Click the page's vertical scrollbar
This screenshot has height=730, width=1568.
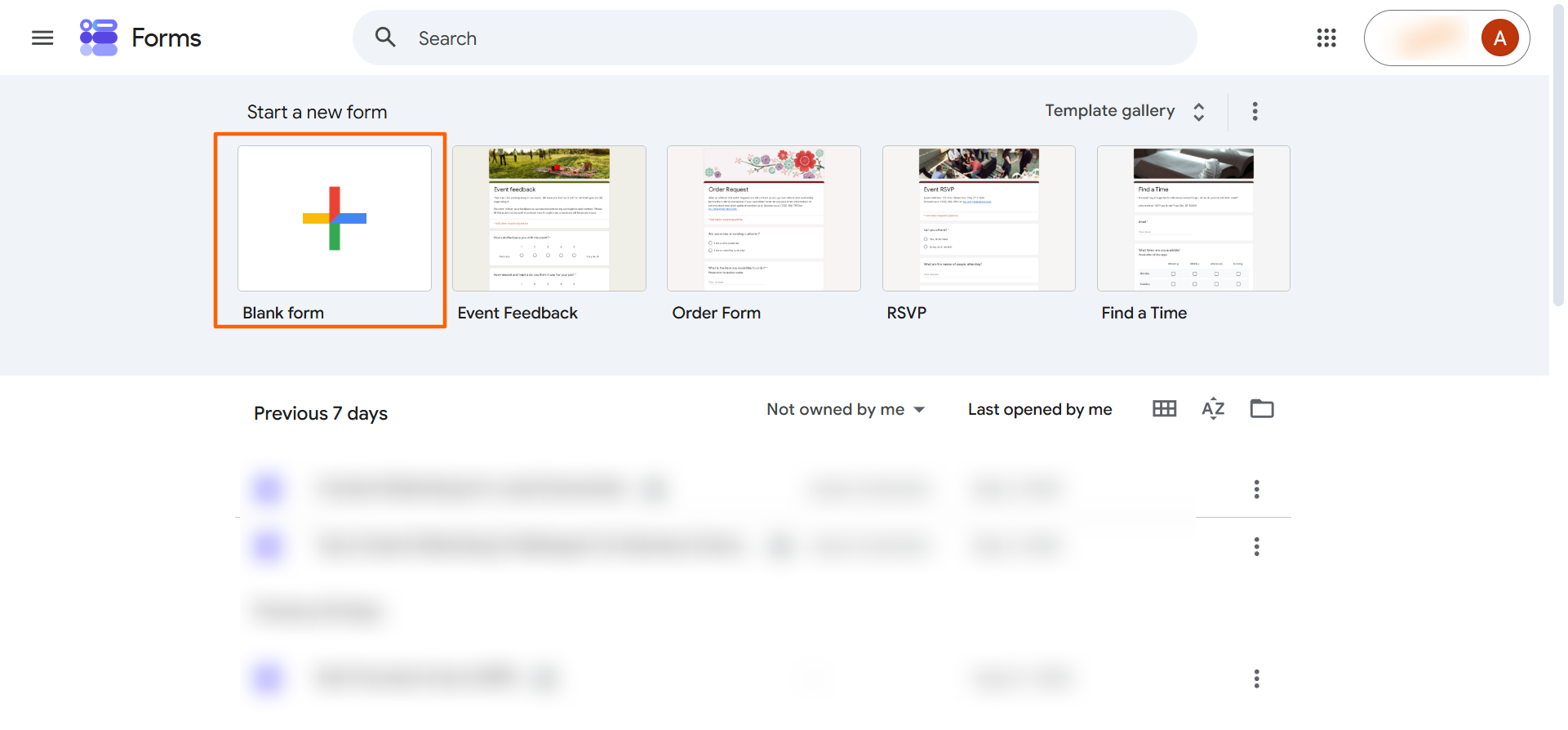(1558, 155)
